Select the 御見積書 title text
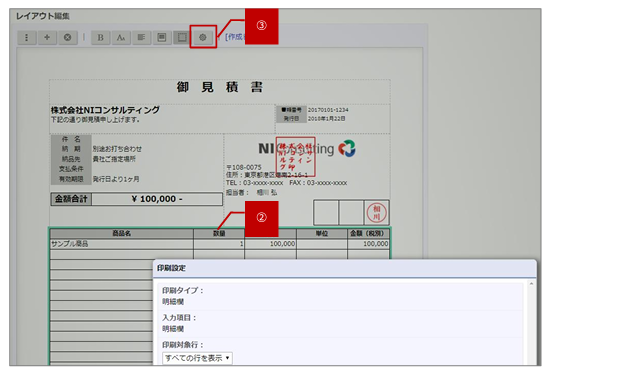640x375 pixels. (220, 87)
